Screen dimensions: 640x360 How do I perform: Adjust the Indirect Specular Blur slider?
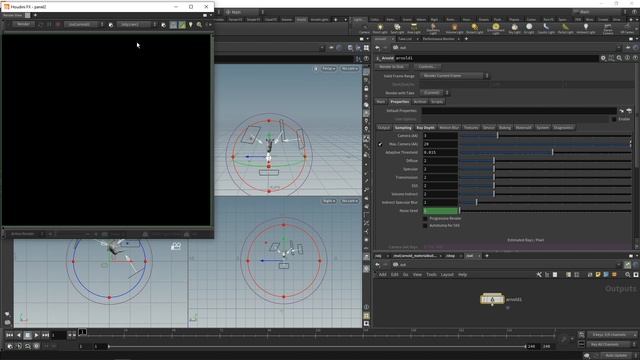coord(545,202)
